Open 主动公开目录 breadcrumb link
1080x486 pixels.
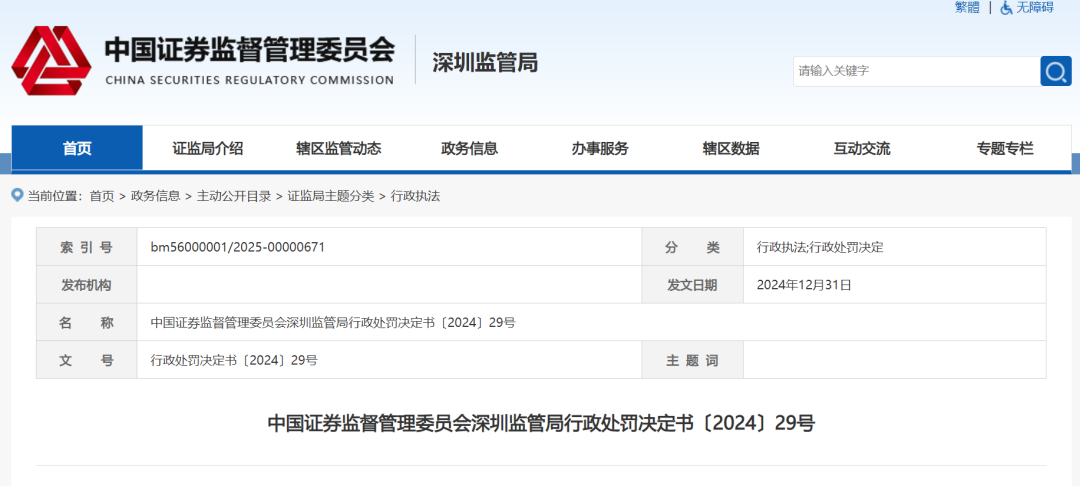(x=234, y=196)
